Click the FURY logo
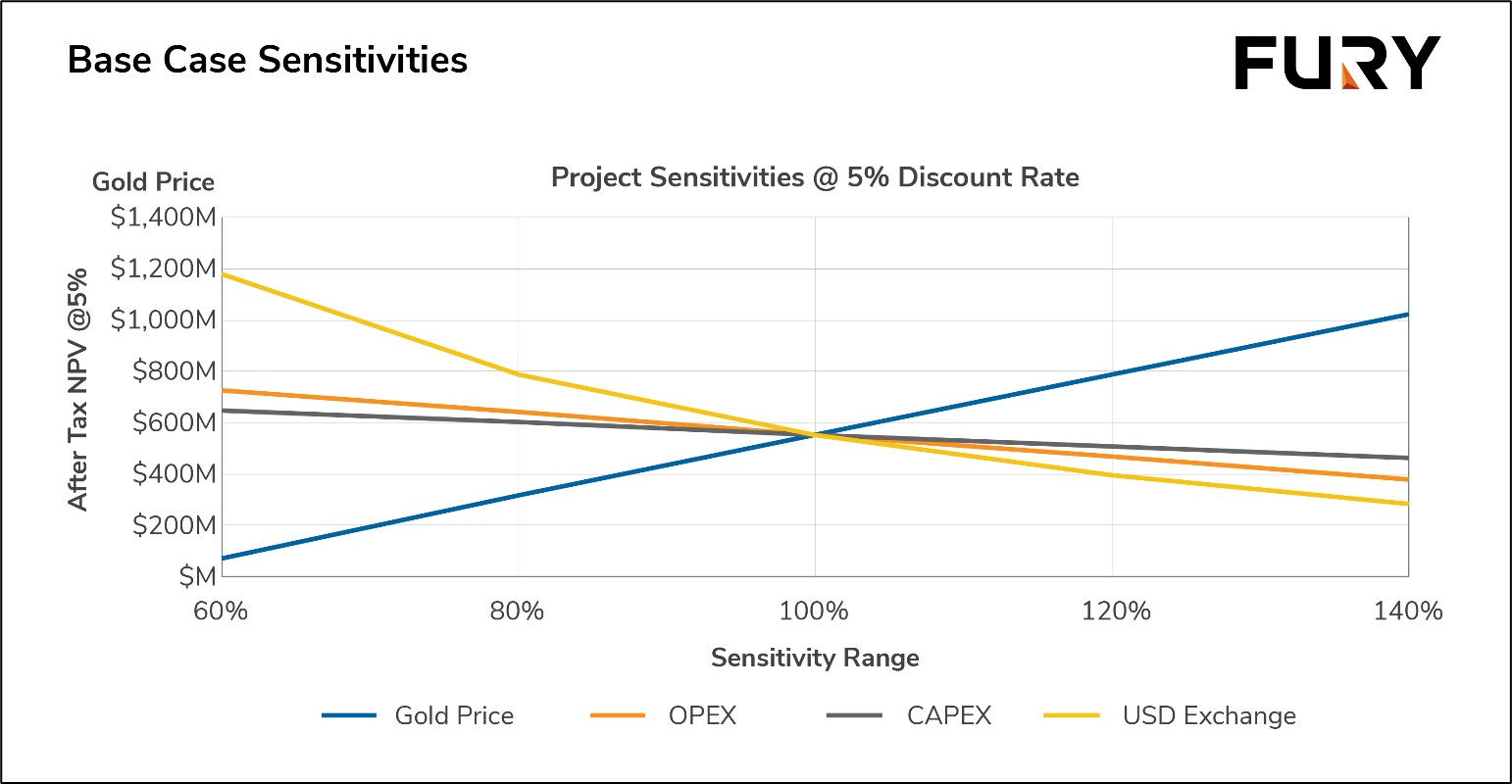 pyautogui.click(x=1336, y=63)
